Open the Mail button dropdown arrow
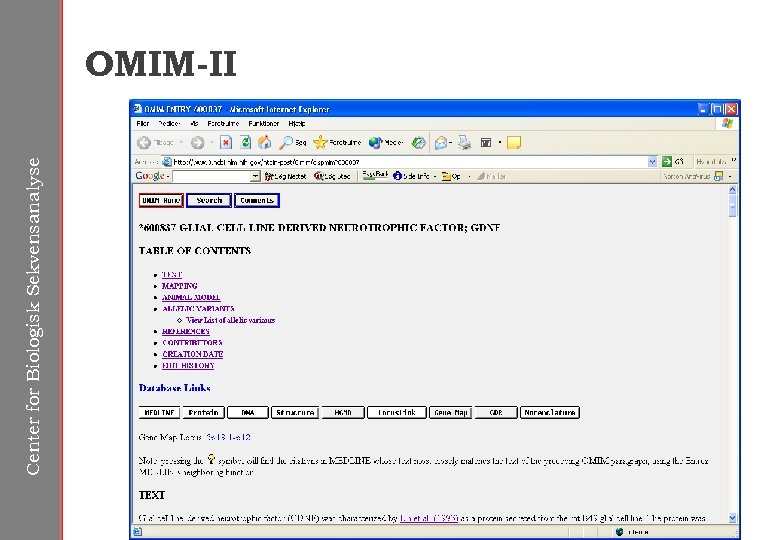The height and width of the screenshot is (540, 780). 450,143
